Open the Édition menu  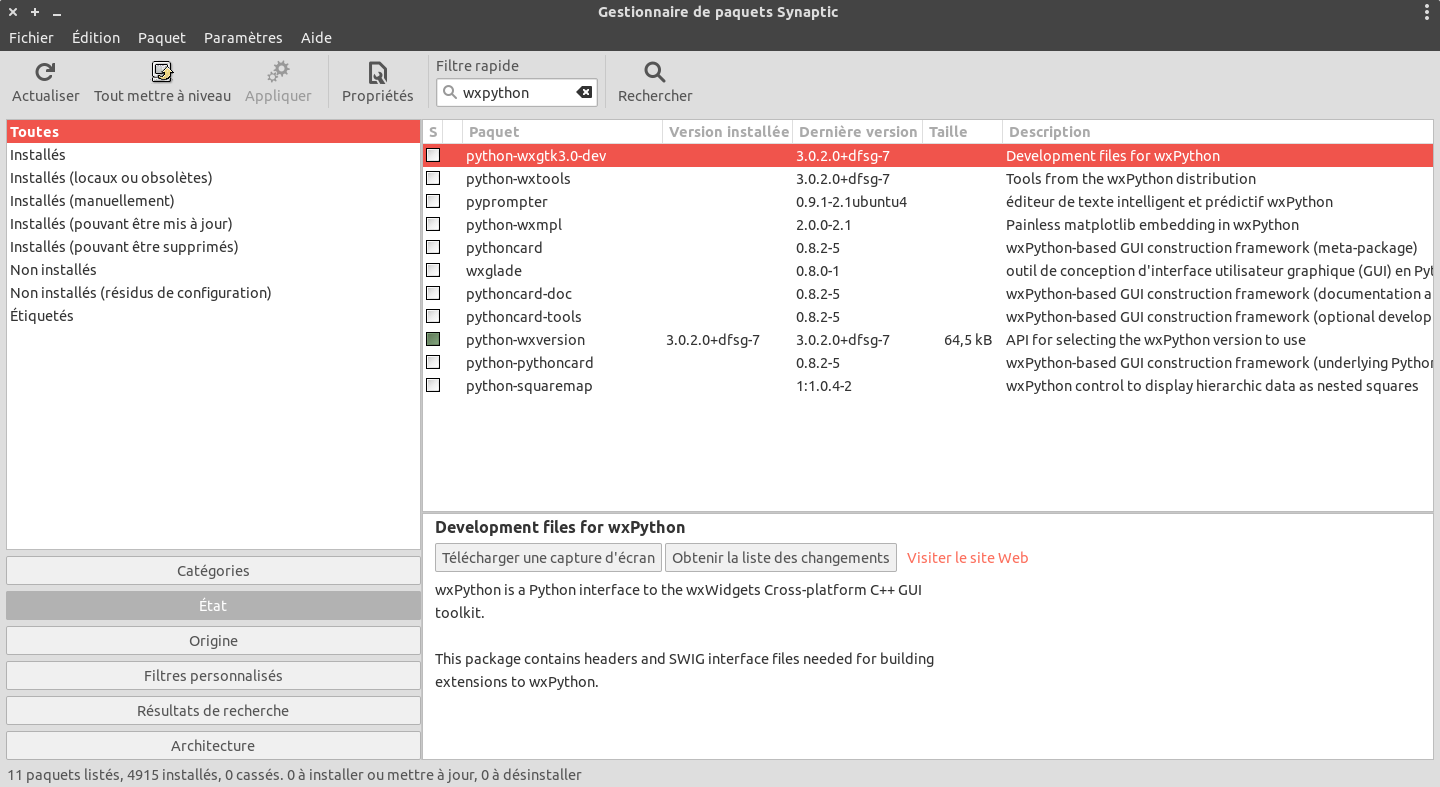point(96,38)
